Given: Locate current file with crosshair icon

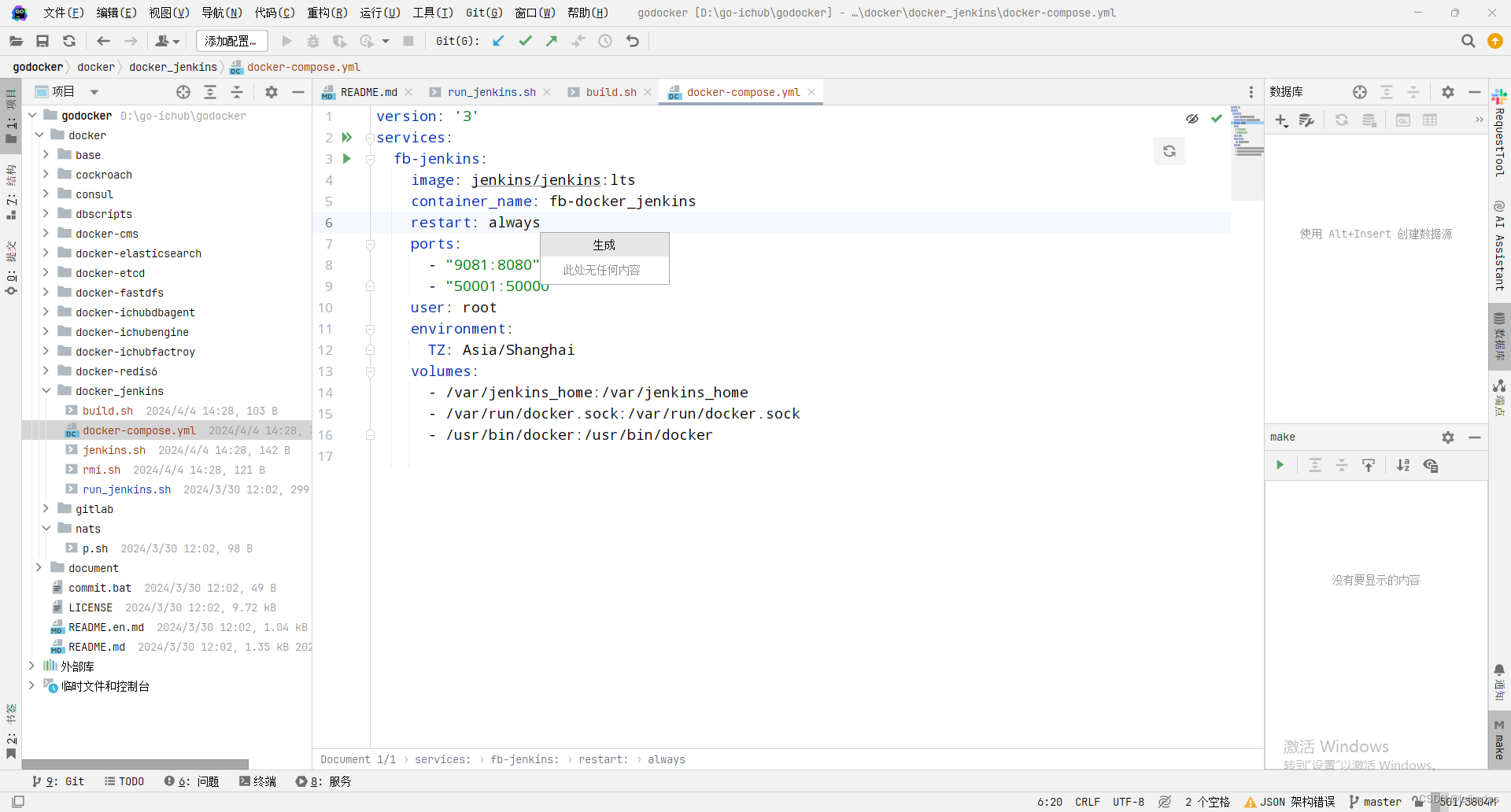Looking at the screenshot, I should coord(183,92).
